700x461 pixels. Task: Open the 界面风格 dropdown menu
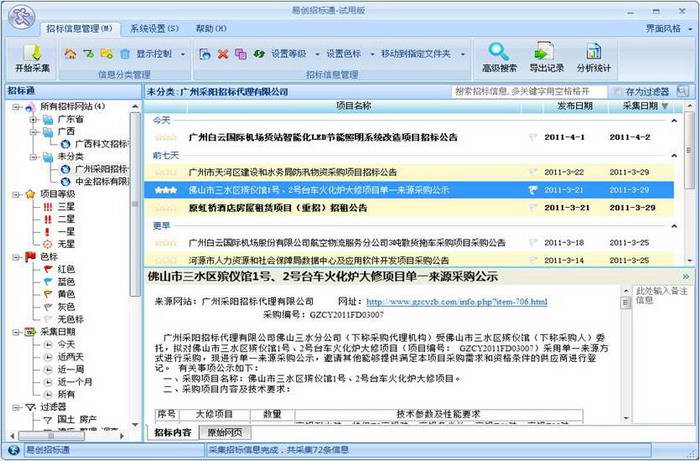tap(669, 28)
